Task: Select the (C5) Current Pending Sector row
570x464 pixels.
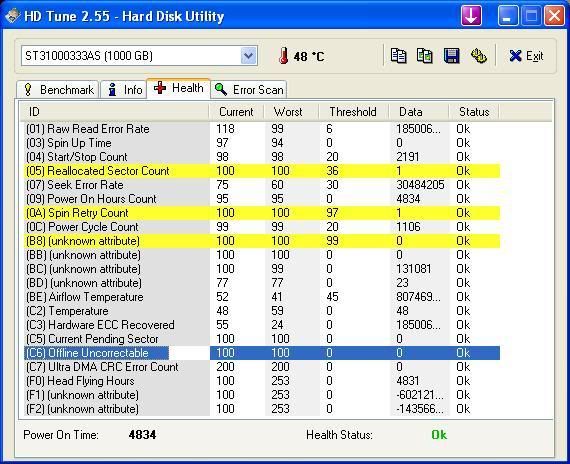Action: coord(262,339)
